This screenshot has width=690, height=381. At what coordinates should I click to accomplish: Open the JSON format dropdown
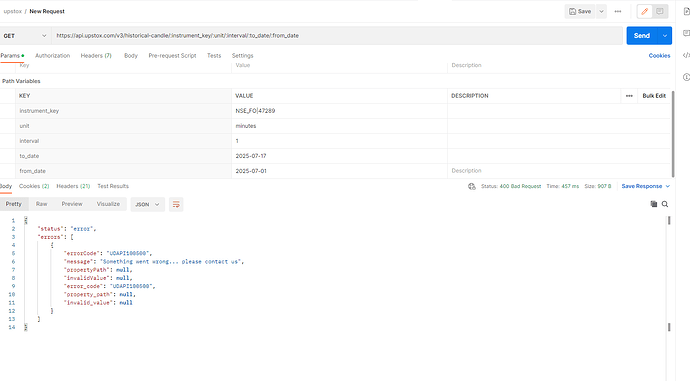pyautogui.click(x=147, y=204)
